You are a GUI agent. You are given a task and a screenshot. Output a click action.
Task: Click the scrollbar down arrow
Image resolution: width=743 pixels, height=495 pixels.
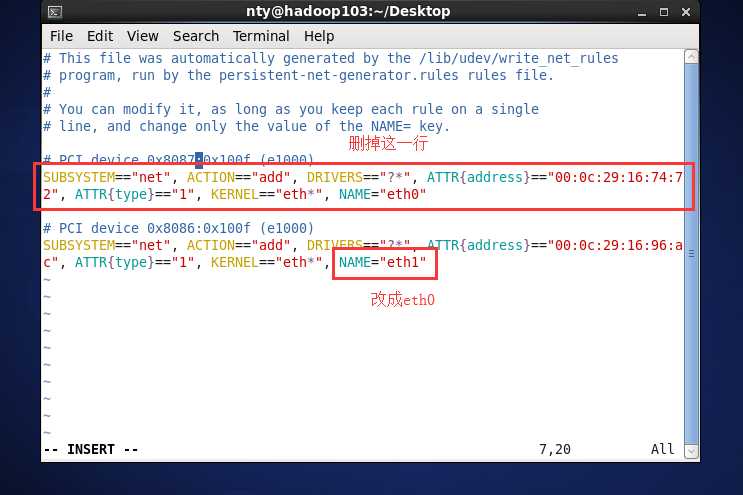coord(691,451)
